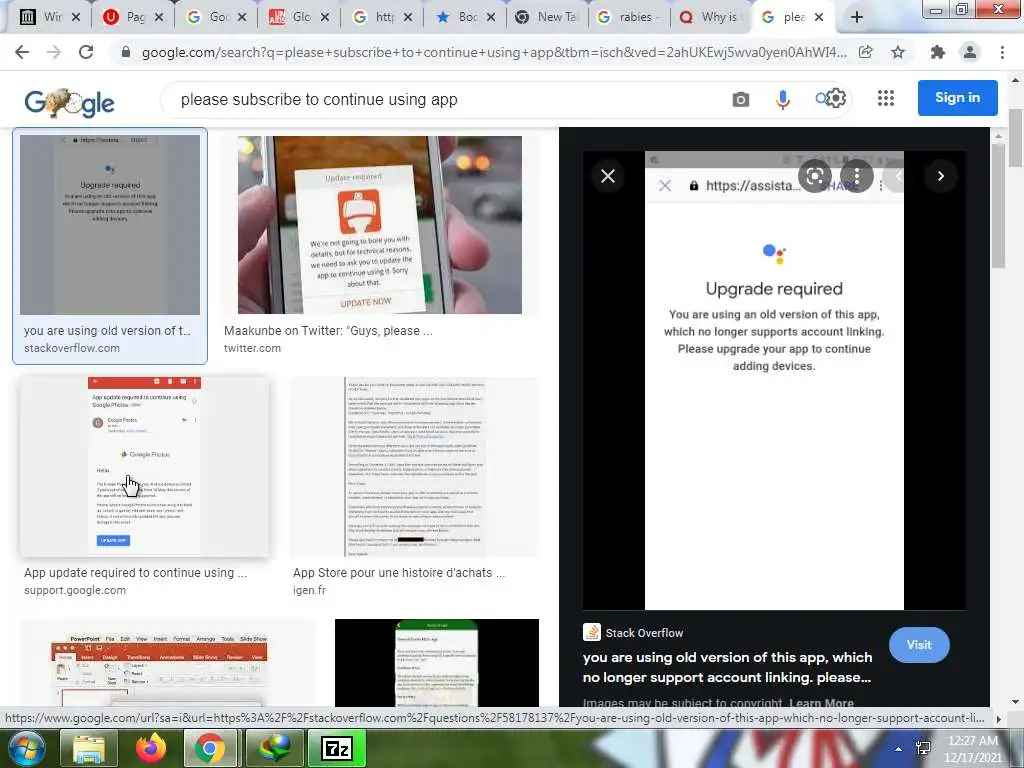Viewport: 1024px width, 768px height.
Task: Open preview image more options menu
Action: [856, 176]
